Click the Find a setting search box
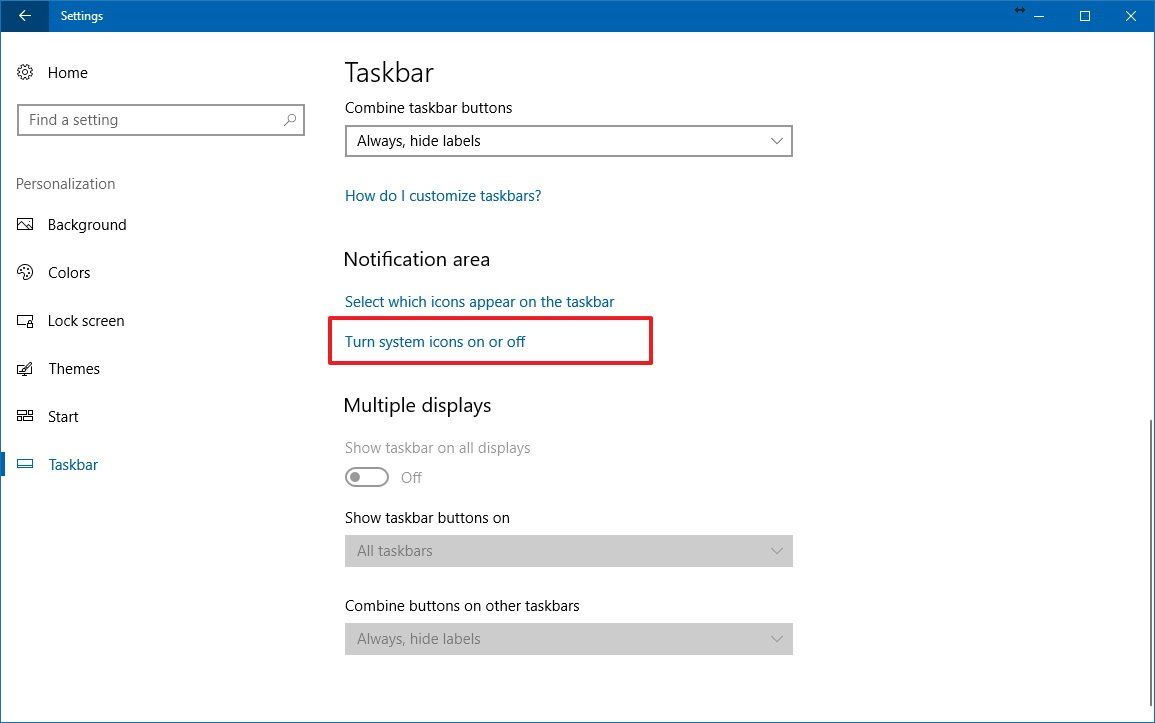 coord(160,119)
